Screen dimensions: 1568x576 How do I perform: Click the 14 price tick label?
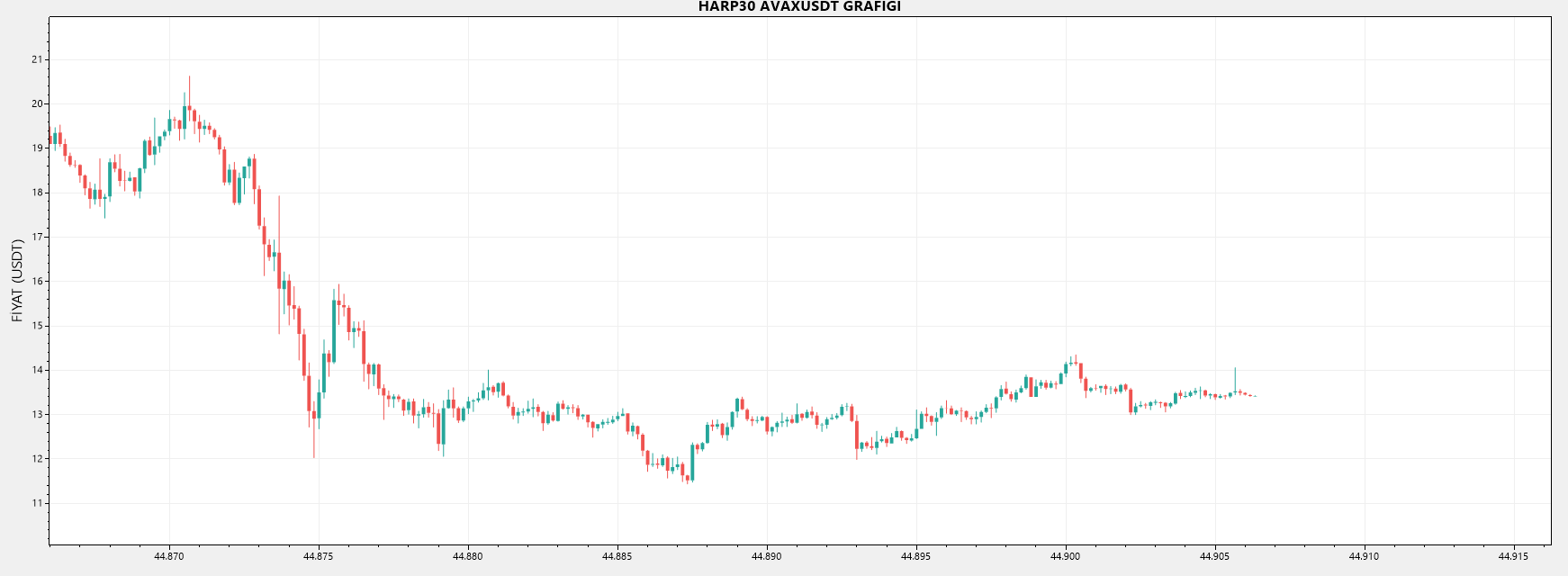pyautogui.click(x=37, y=370)
